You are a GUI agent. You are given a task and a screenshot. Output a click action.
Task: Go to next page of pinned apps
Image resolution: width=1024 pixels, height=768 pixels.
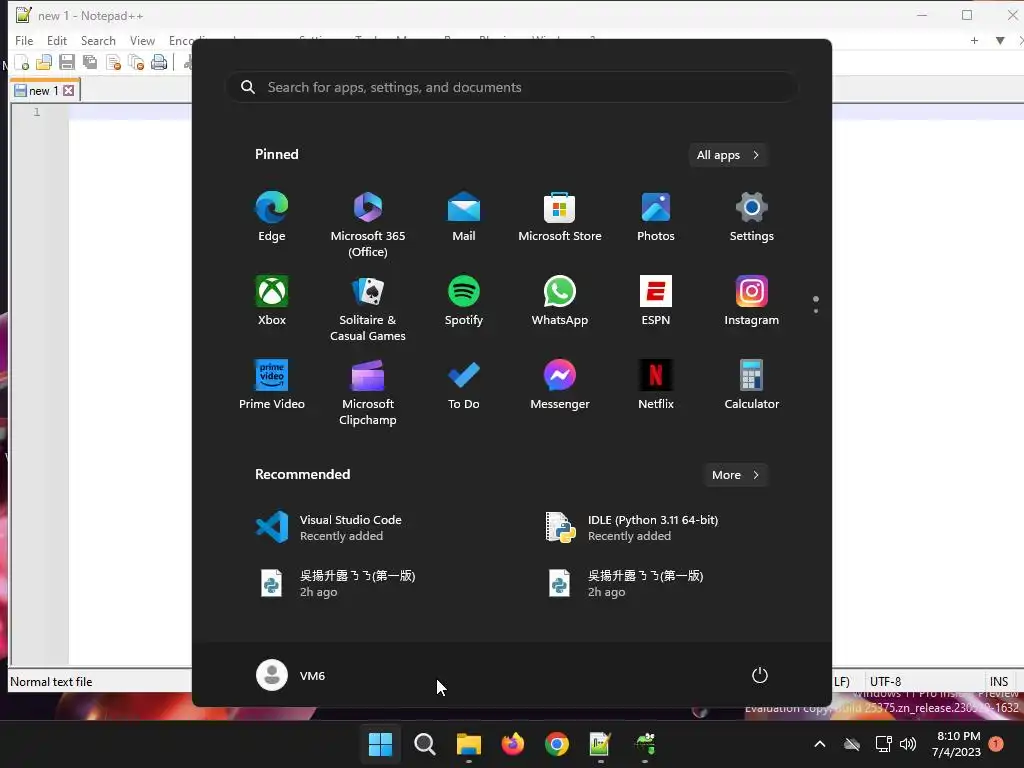tap(816, 311)
